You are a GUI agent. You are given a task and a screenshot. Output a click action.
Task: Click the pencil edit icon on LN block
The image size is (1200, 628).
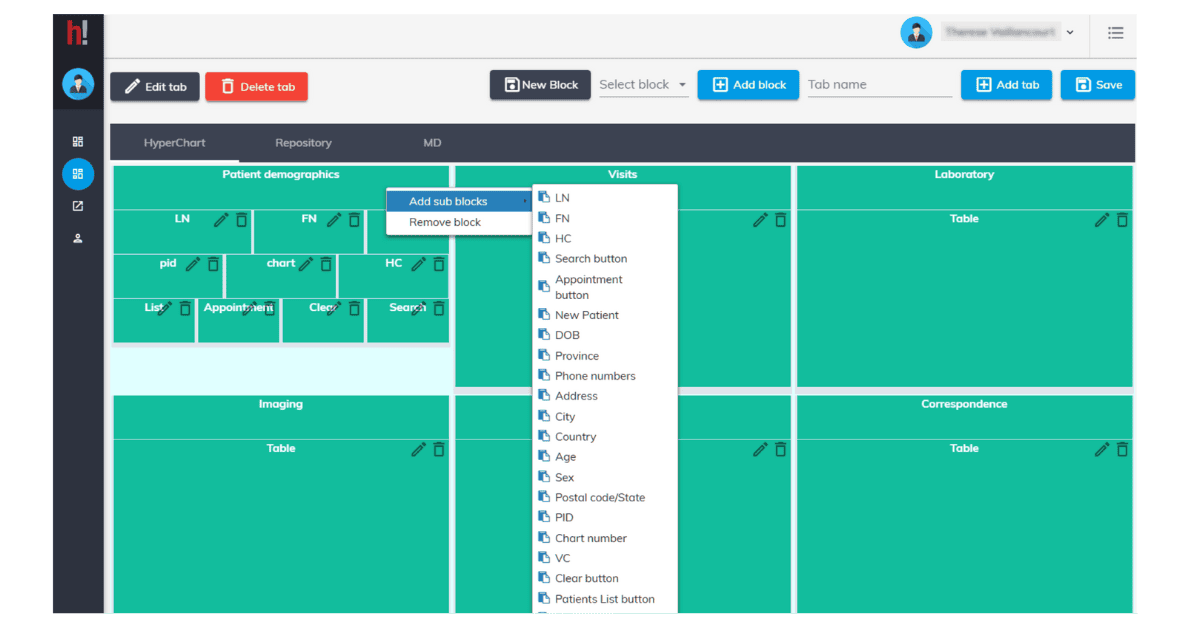pos(221,220)
